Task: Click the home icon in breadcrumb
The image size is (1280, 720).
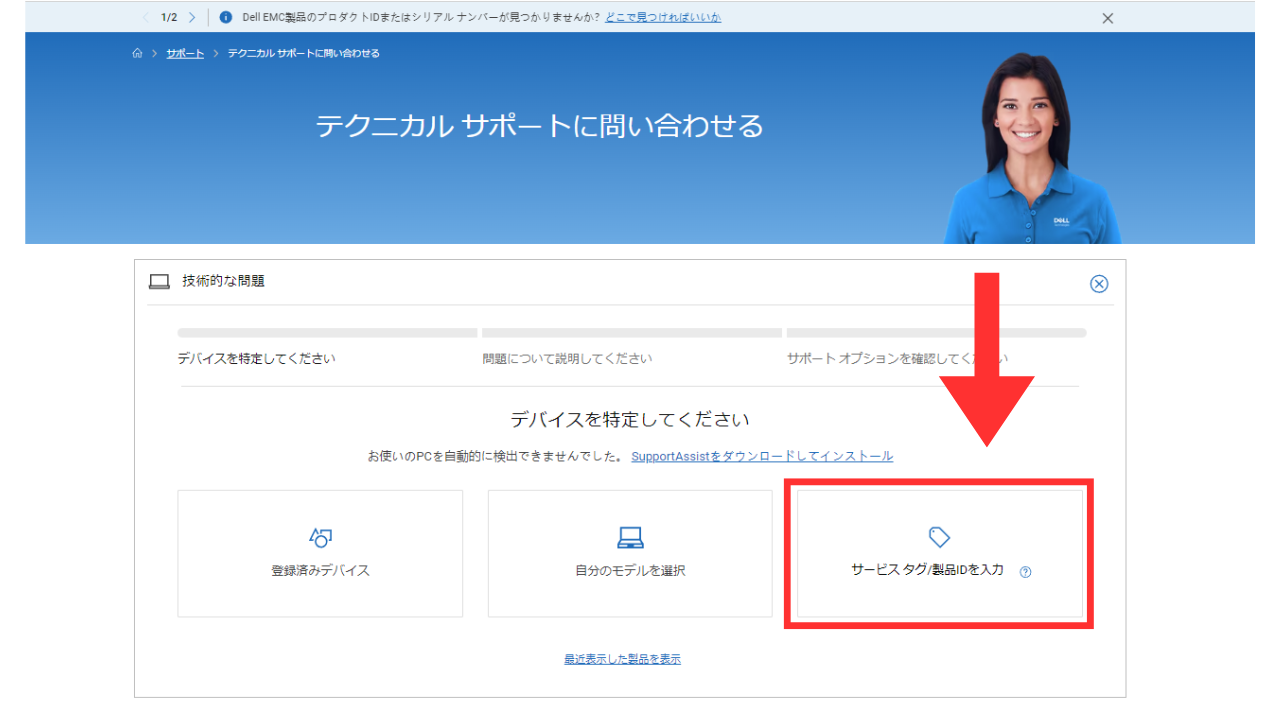Action: click(x=137, y=53)
